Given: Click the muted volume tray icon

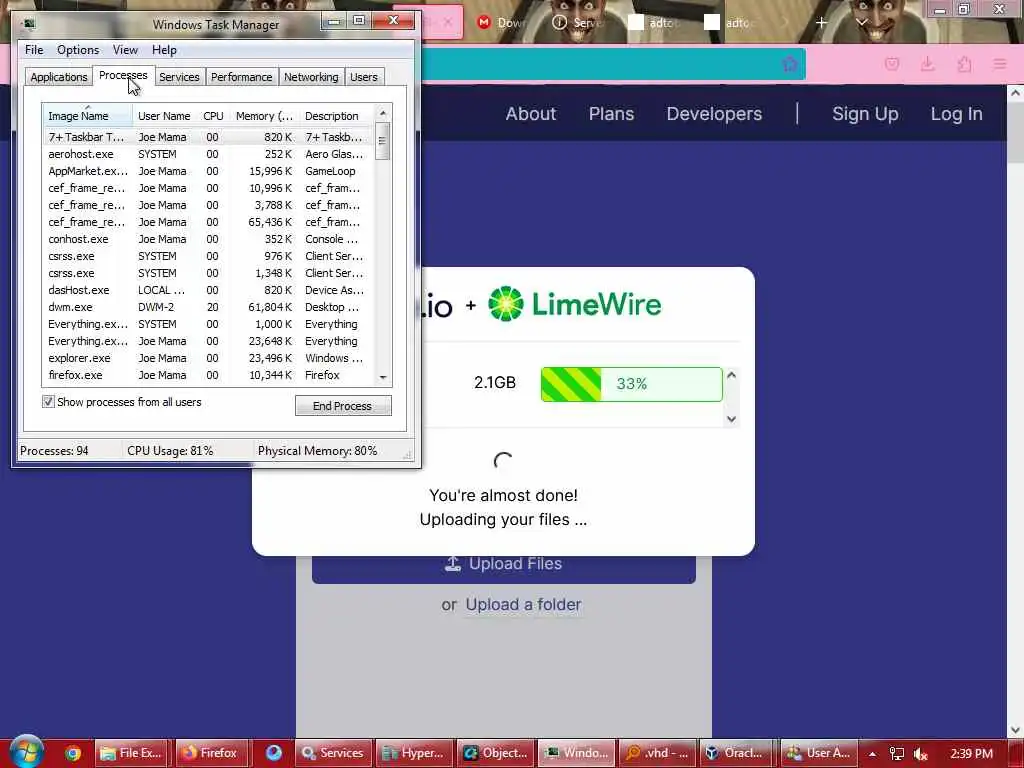Looking at the screenshot, I should (x=921, y=754).
